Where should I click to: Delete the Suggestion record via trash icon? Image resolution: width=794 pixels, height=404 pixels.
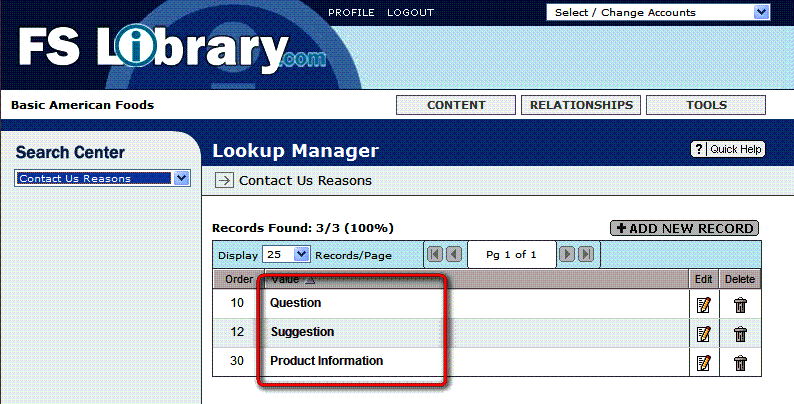click(740, 334)
